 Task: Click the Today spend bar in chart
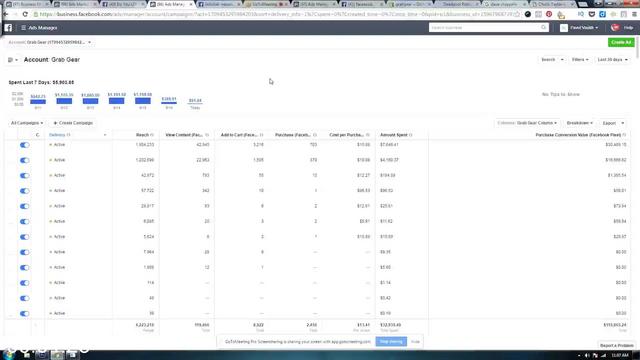click(x=195, y=104)
